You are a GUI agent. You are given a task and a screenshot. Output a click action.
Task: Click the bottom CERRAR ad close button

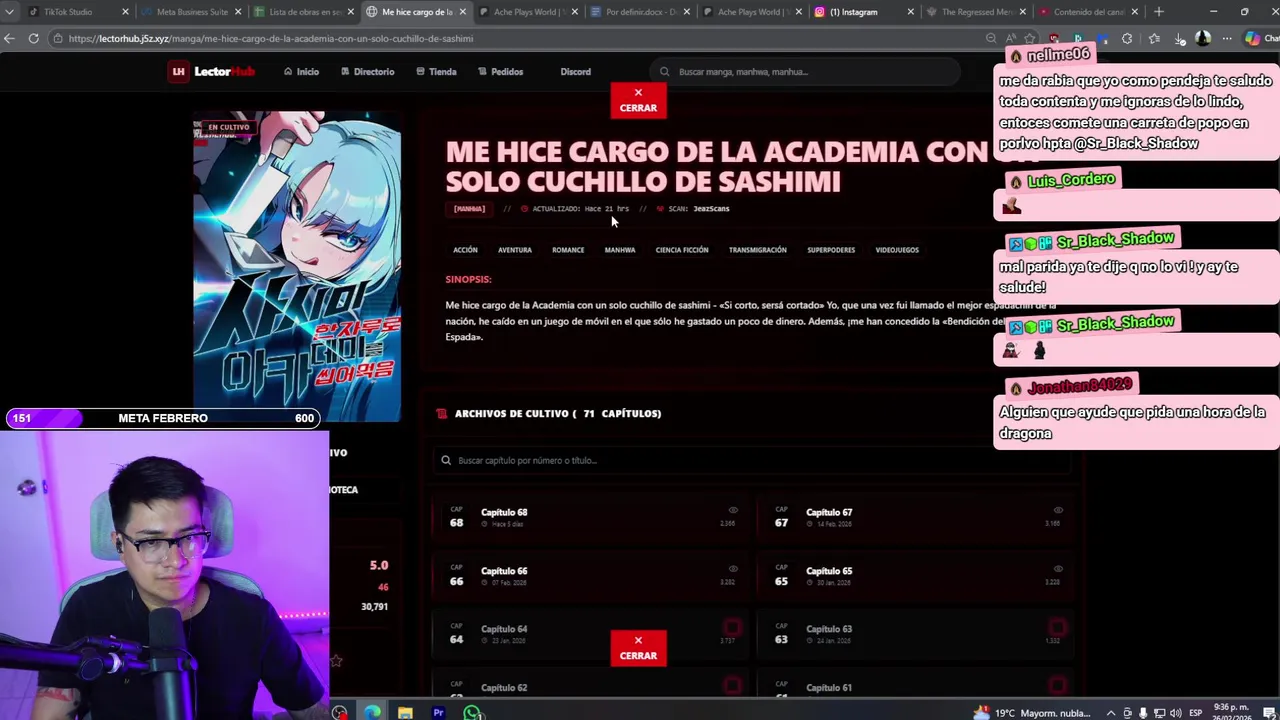(x=638, y=648)
